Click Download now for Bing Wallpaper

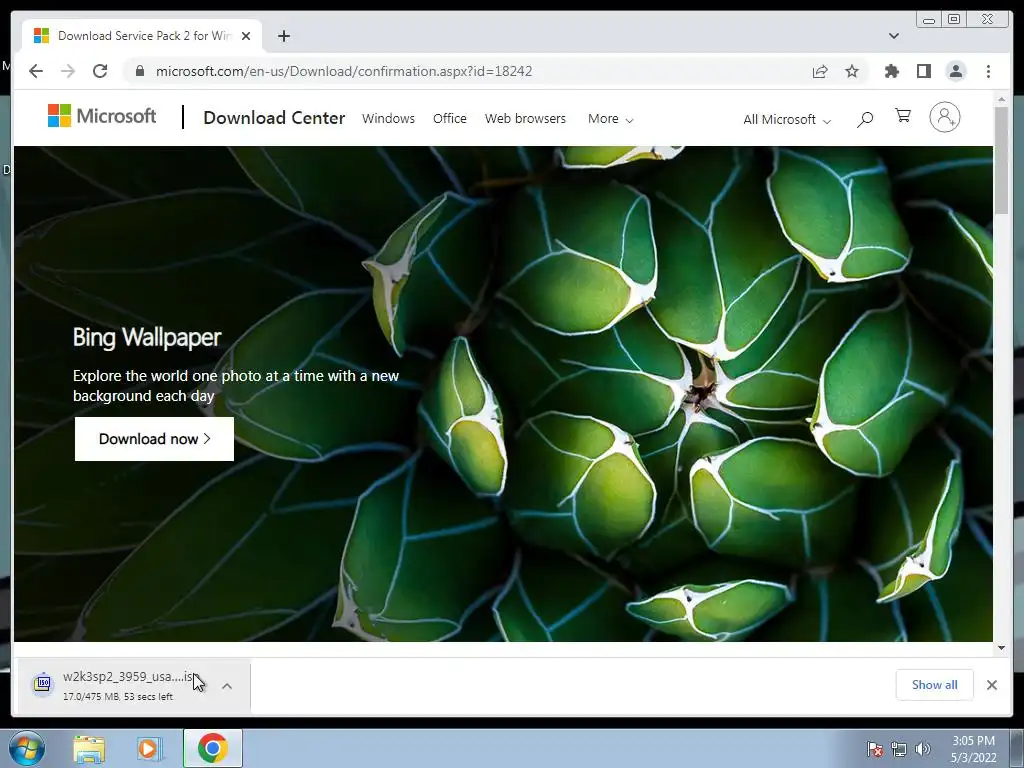click(154, 439)
